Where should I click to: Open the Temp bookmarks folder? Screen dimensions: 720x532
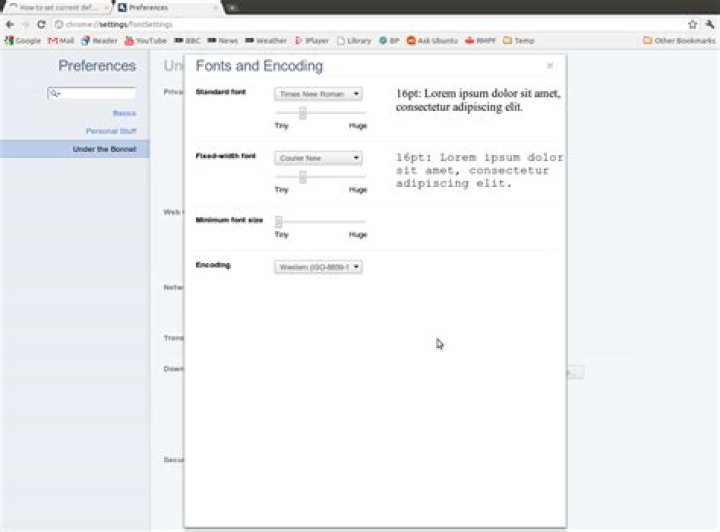pyautogui.click(x=519, y=41)
